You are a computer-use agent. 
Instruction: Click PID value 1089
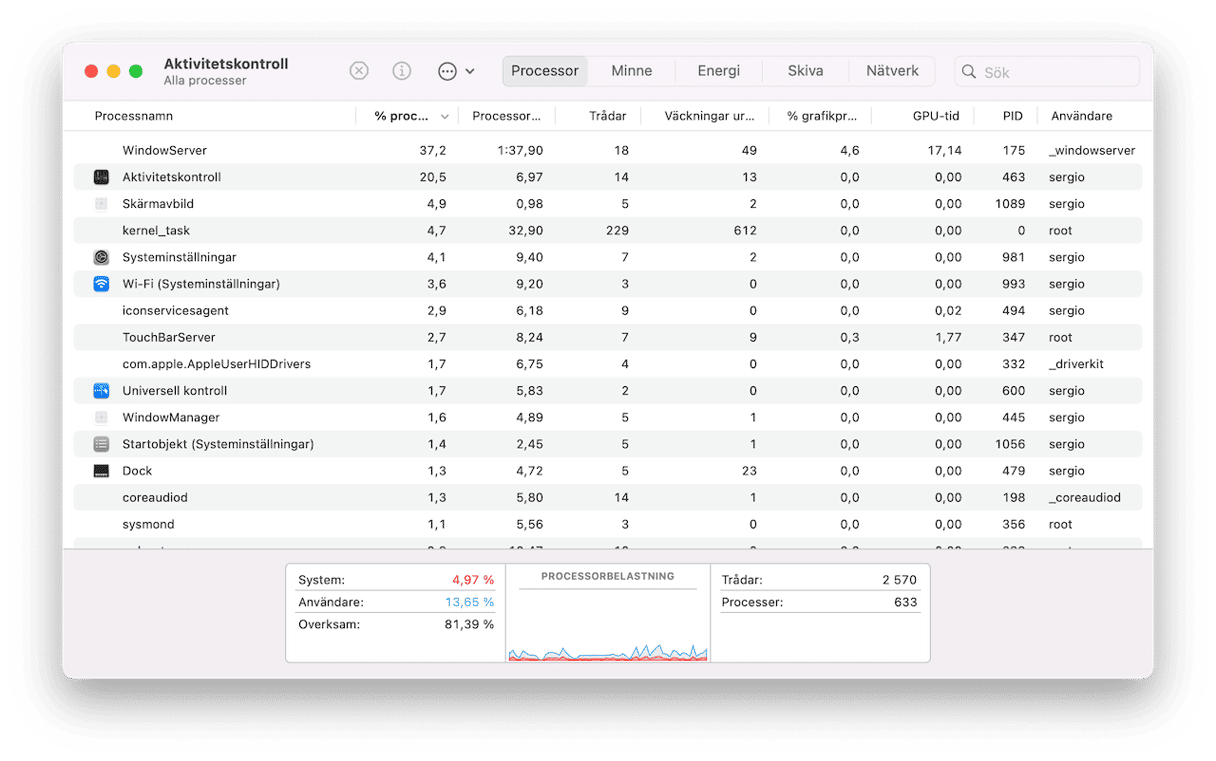coord(1010,204)
